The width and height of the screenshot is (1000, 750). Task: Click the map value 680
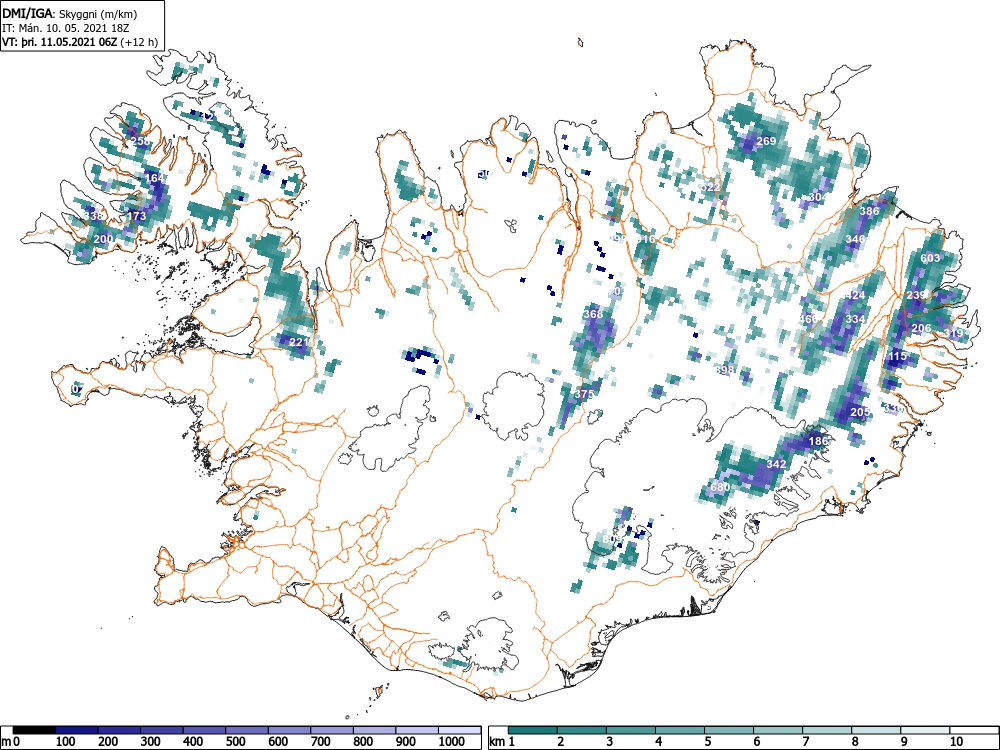719,488
